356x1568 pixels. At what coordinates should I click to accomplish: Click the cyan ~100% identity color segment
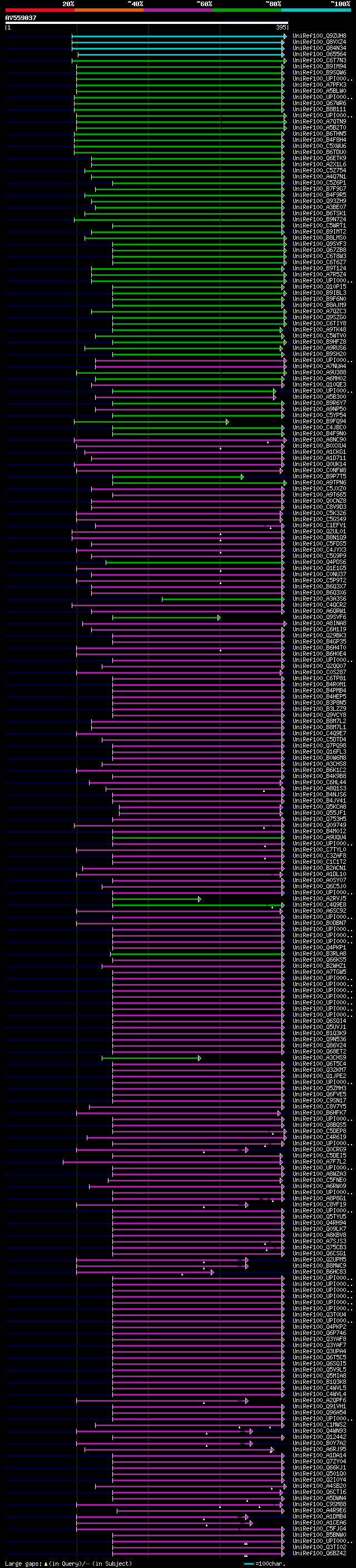pyautogui.click(x=316, y=10)
